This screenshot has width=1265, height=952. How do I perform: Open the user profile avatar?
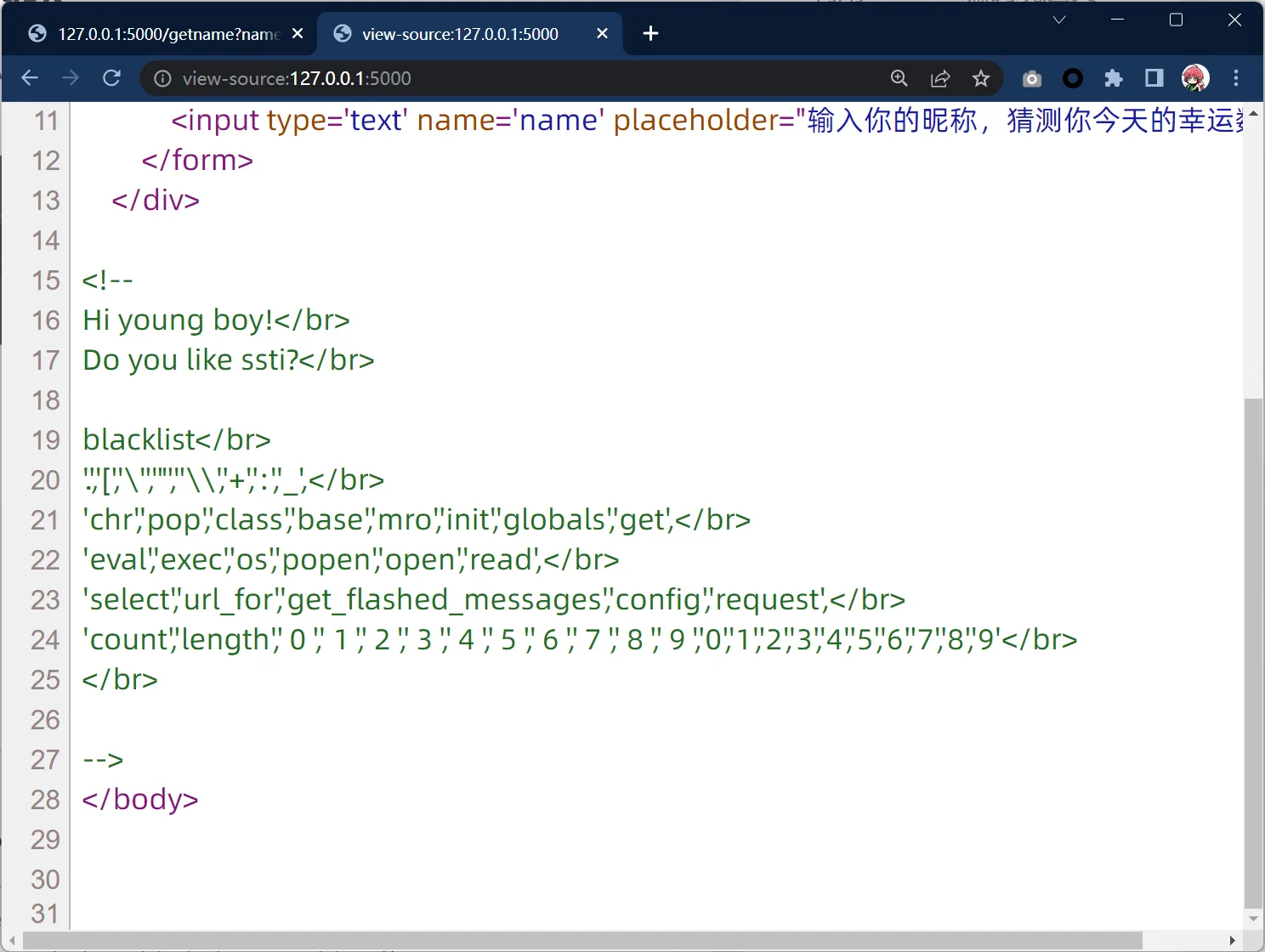(1195, 78)
